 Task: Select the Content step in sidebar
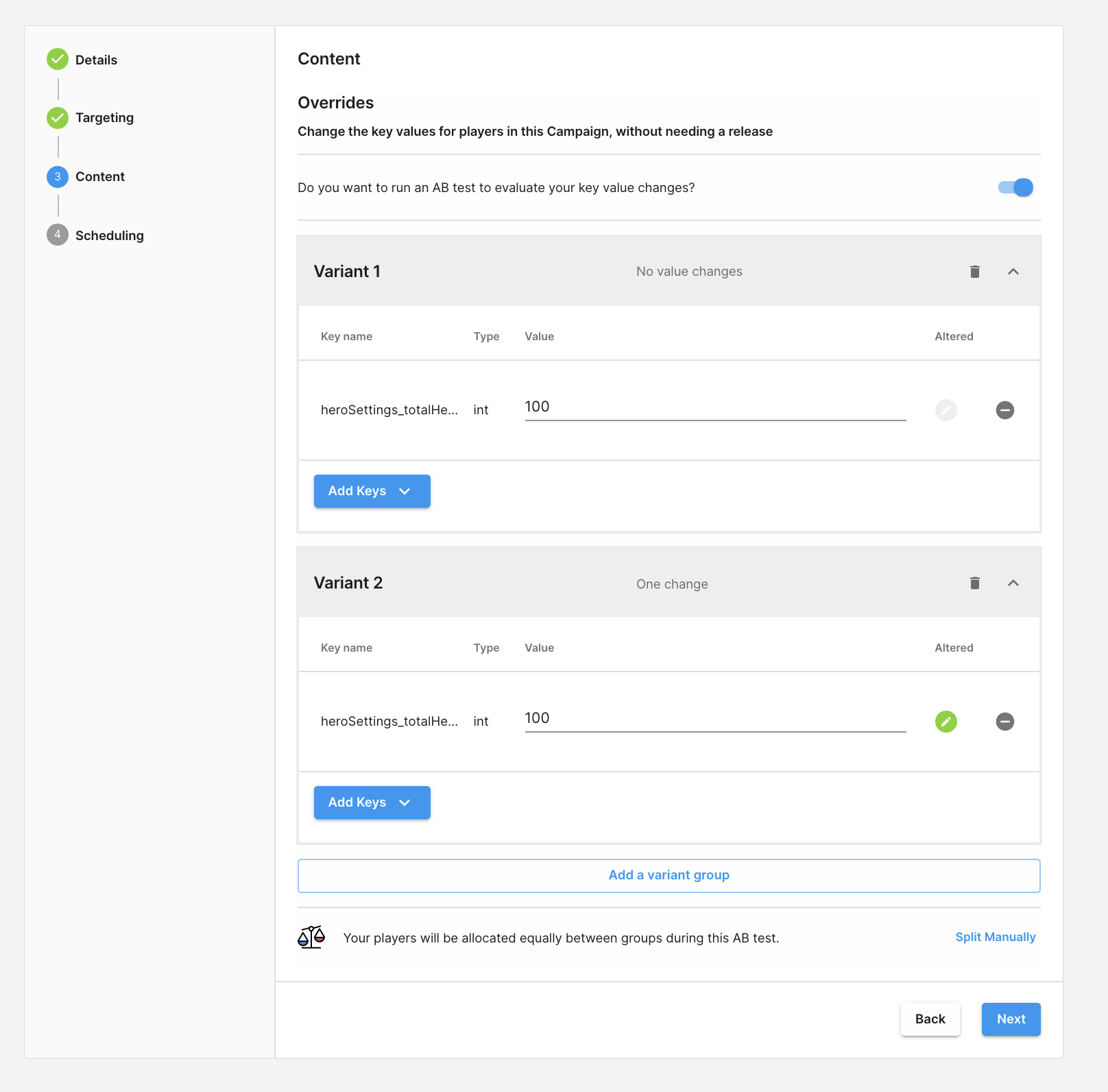tap(99, 177)
